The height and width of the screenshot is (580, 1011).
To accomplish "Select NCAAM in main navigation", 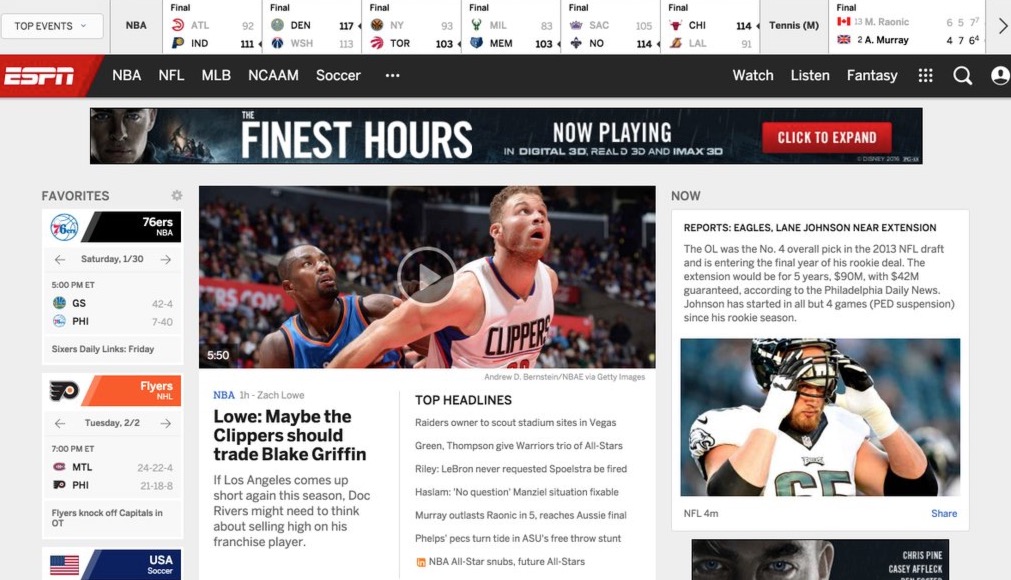I will click(x=273, y=75).
